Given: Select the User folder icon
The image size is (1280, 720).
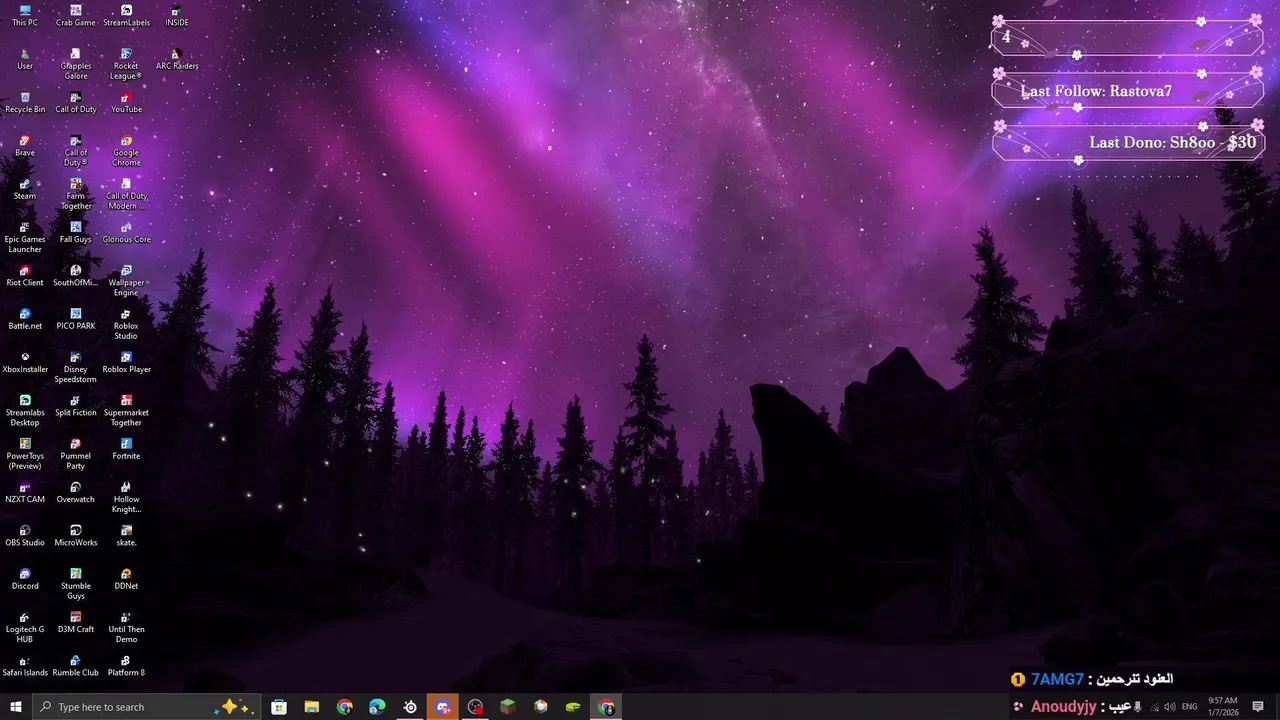Looking at the screenshot, I should pos(25,59).
